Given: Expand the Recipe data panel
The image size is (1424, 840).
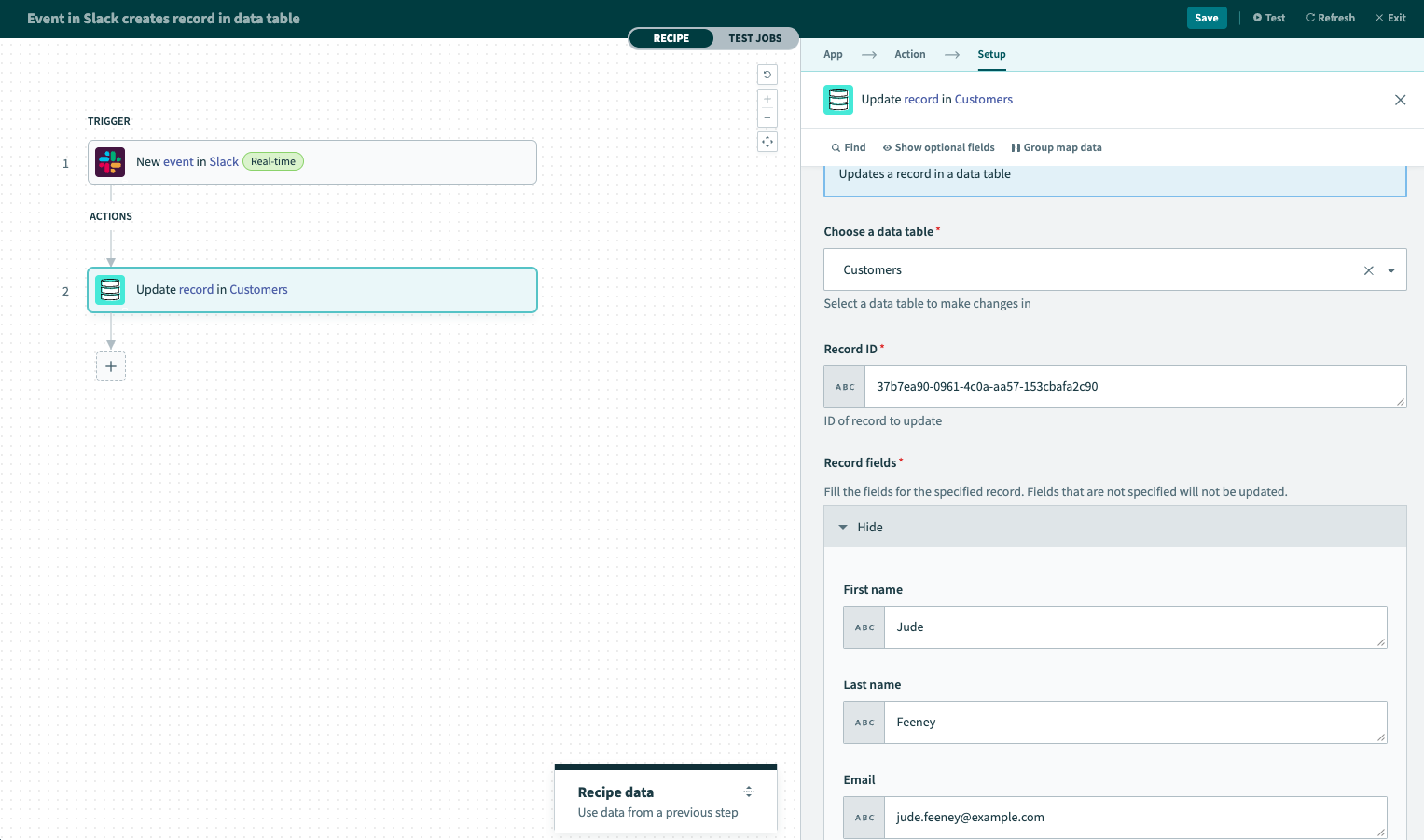Looking at the screenshot, I should pyautogui.click(x=748, y=792).
